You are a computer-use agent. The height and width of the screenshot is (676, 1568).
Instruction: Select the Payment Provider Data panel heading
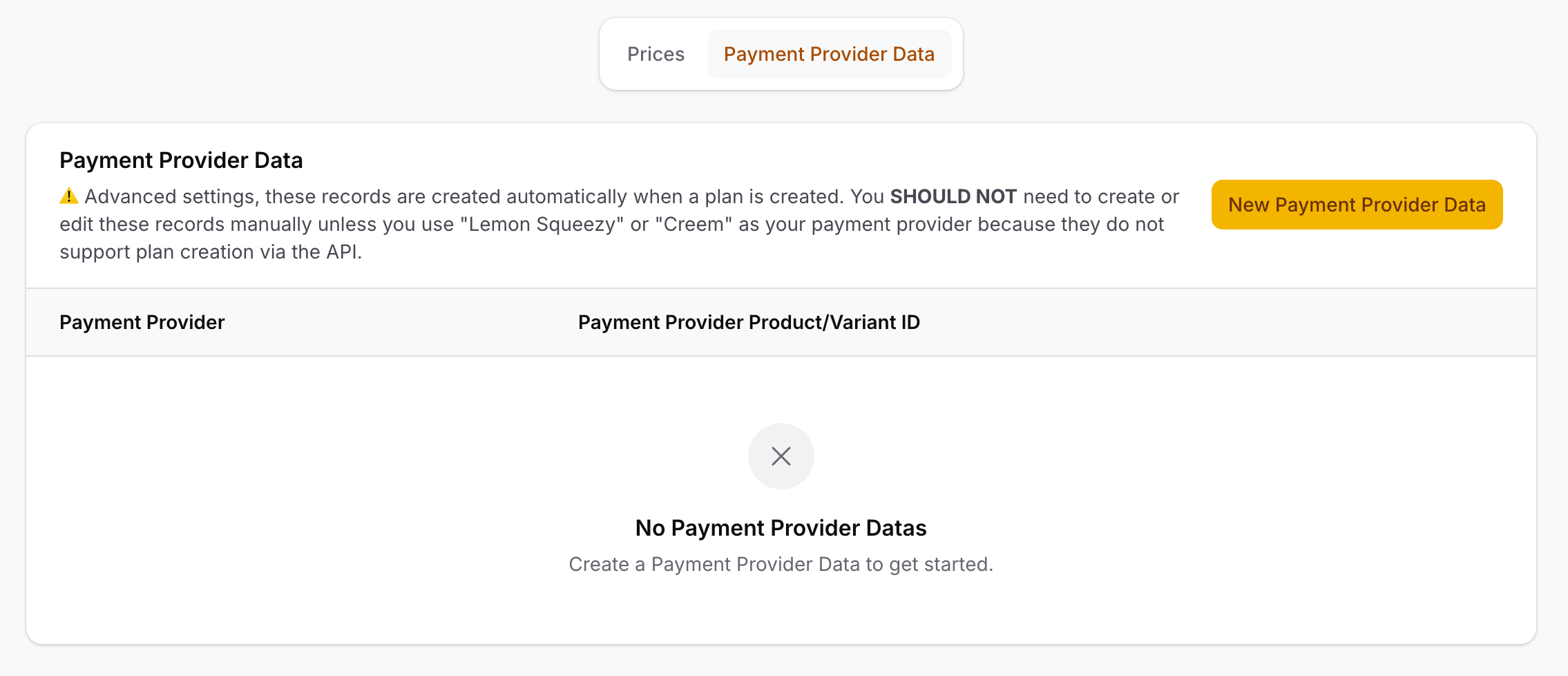click(x=181, y=160)
